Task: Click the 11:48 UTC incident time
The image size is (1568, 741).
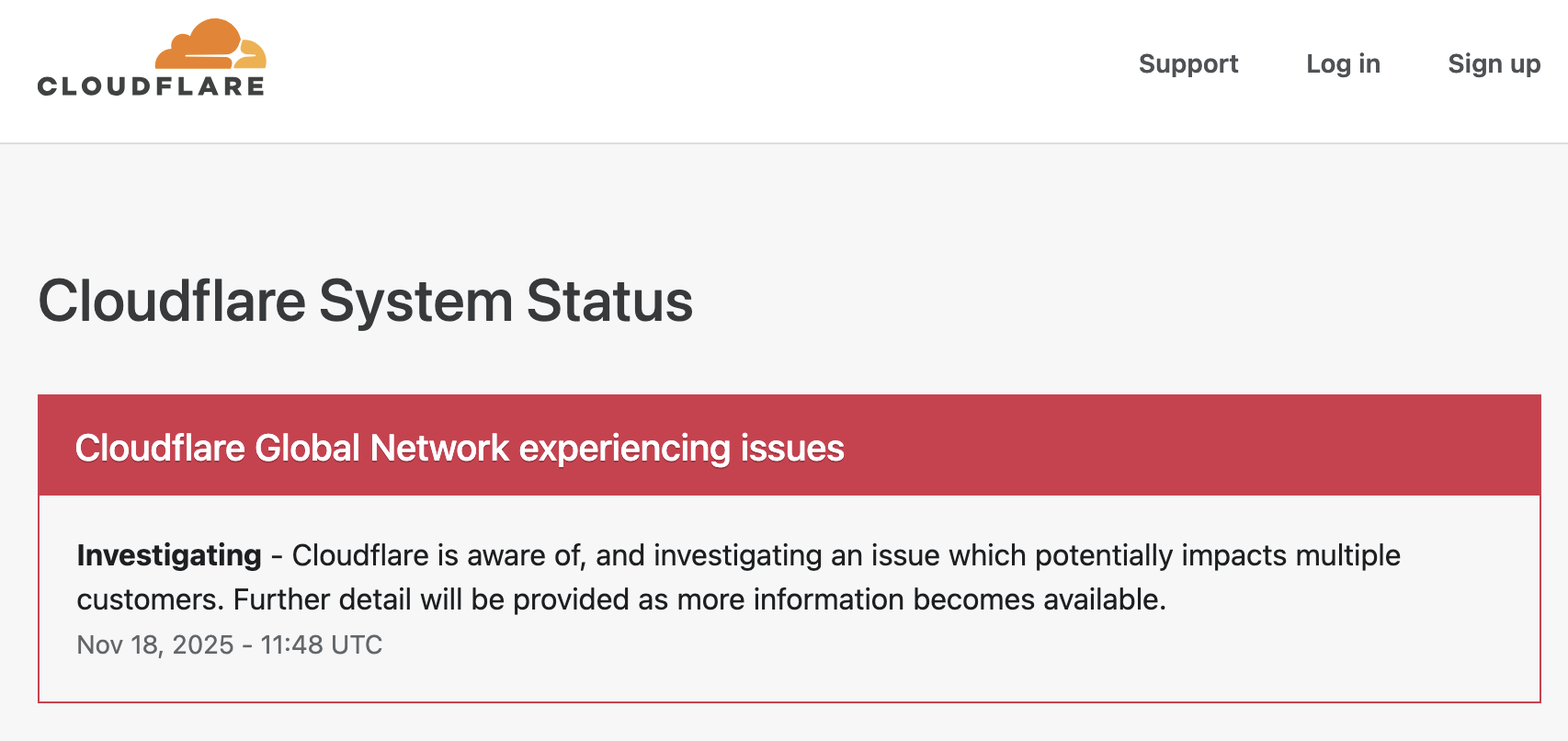Action: (321, 644)
